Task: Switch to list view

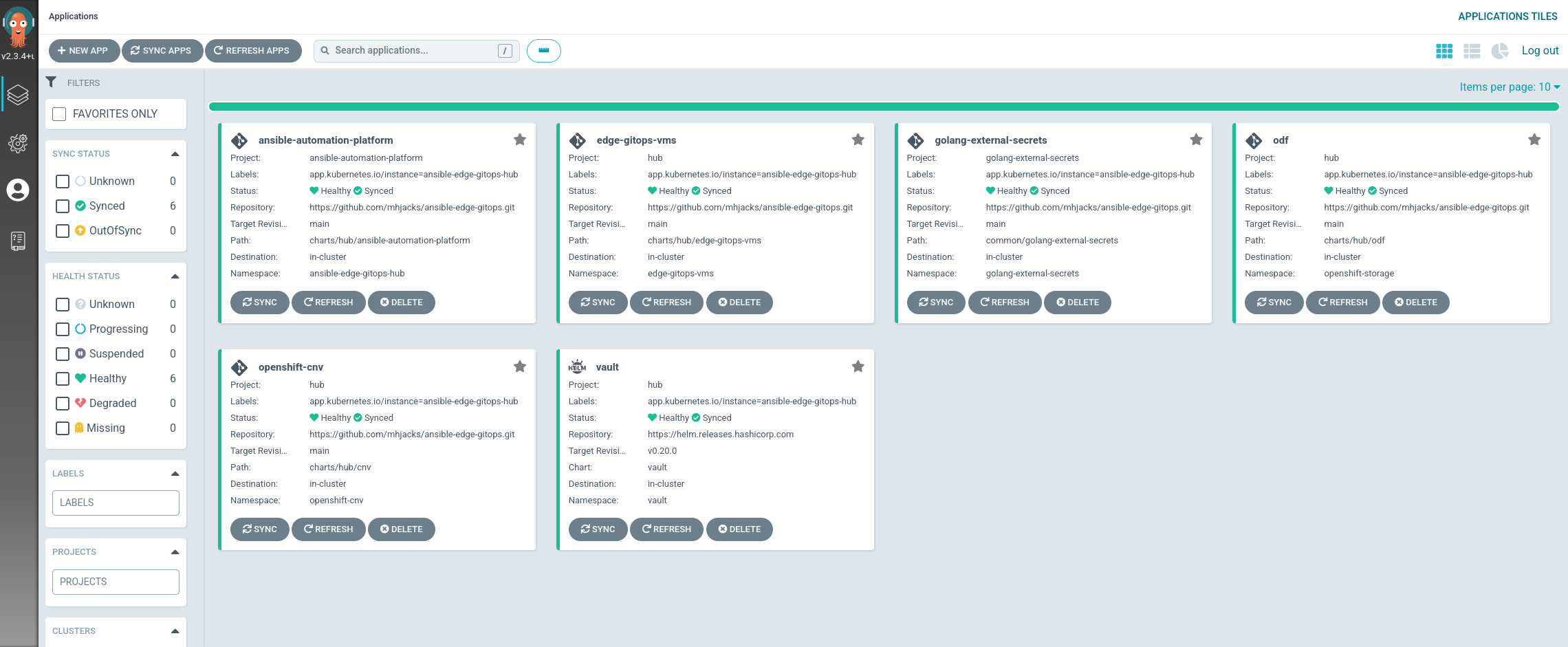Action: point(1472,51)
